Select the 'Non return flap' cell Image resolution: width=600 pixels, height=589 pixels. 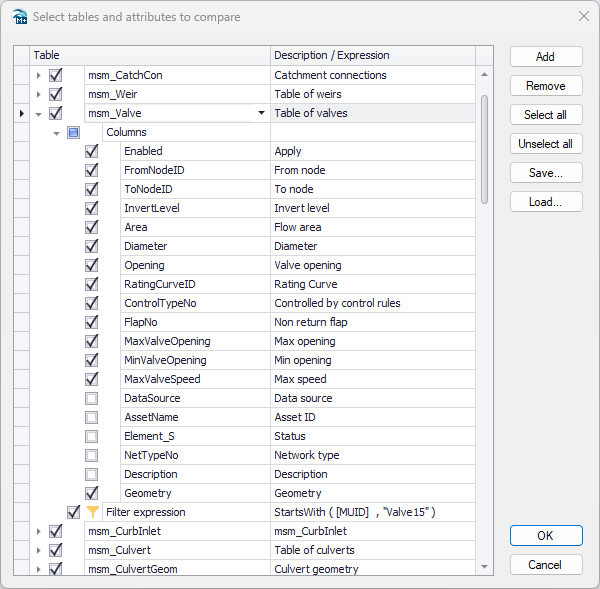pyautogui.click(x=373, y=322)
